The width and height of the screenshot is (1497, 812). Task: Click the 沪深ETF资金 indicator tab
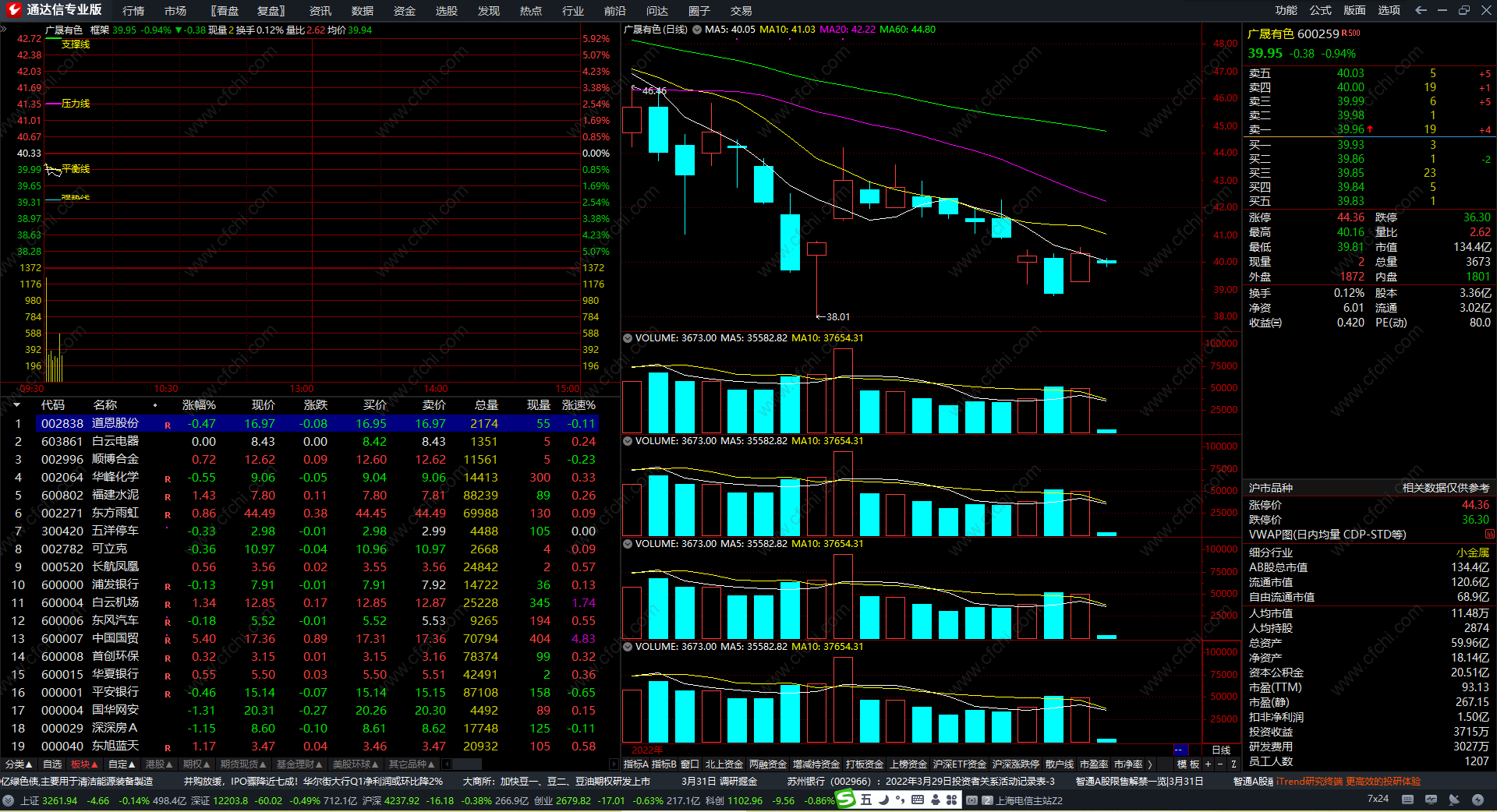tap(960, 764)
